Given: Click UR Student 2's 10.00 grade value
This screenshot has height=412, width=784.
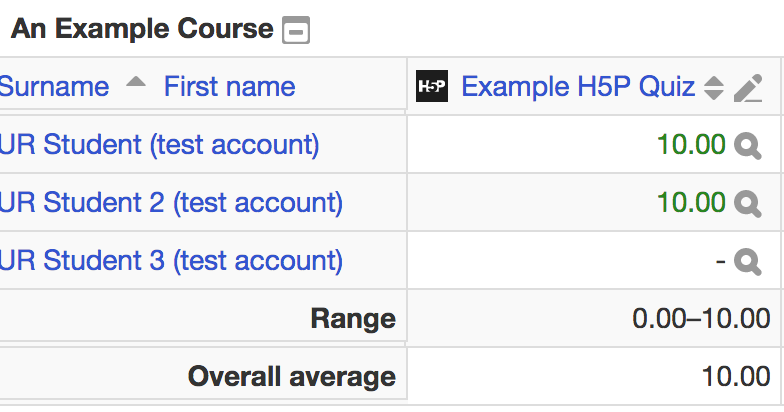Looking at the screenshot, I should click(x=692, y=203).
